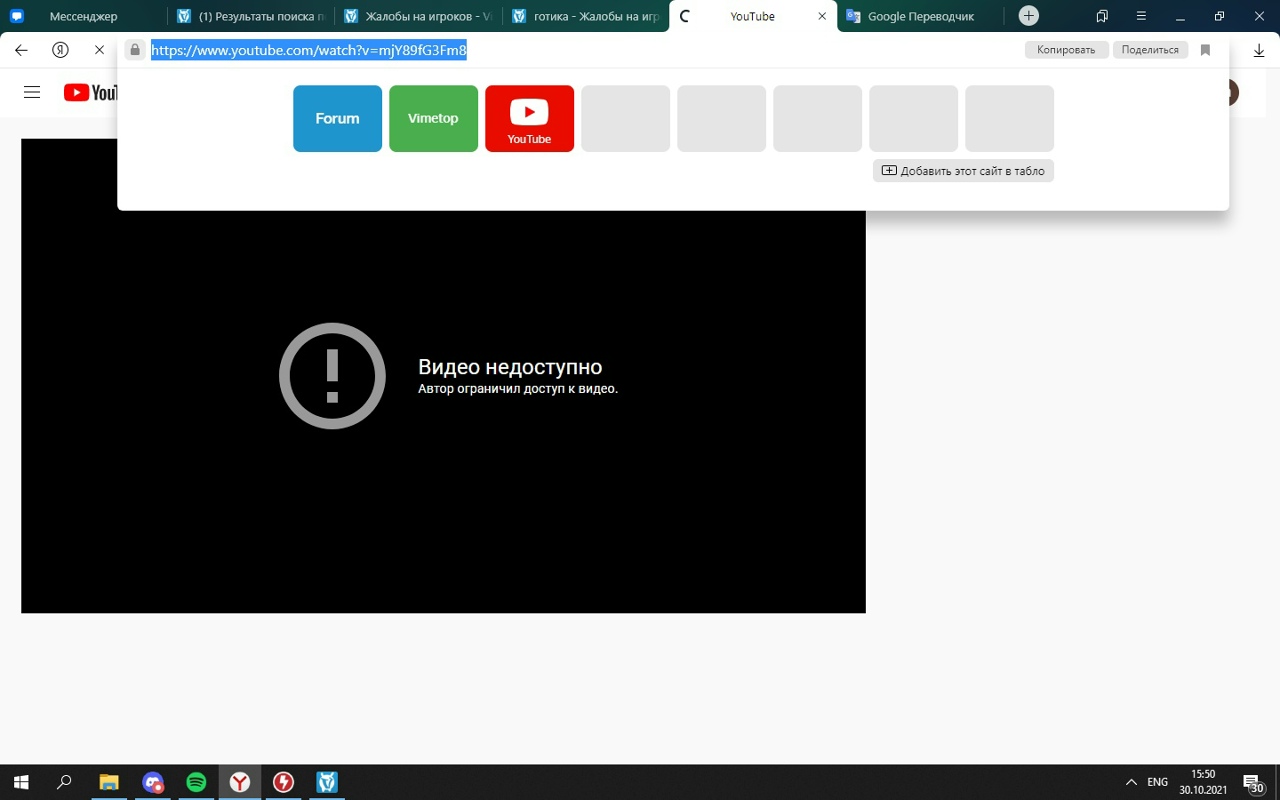Open the red YouTube tableau tile
The height and width of the screenshot is (800, 1280).
529,118
